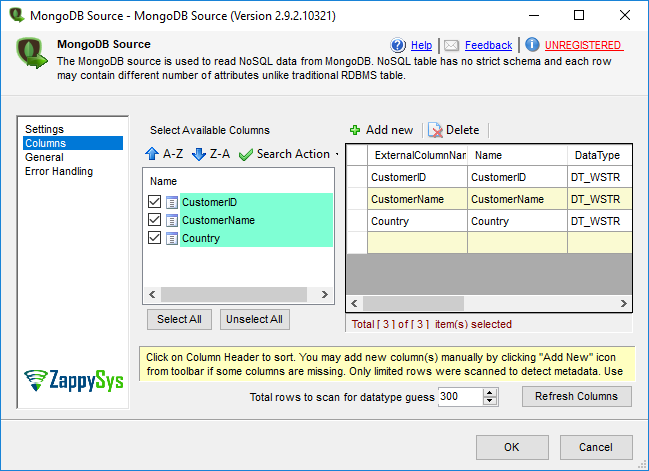Click the left arrow of the grid scrollbar
649x471 pixels.
354,303
